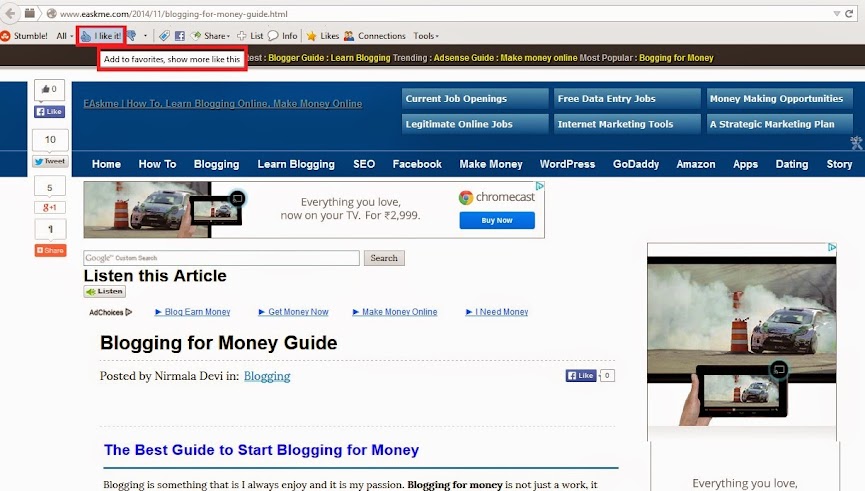Click inside the URL address field
The width and height of the screenshot is (865, 491).
[441, 14]
